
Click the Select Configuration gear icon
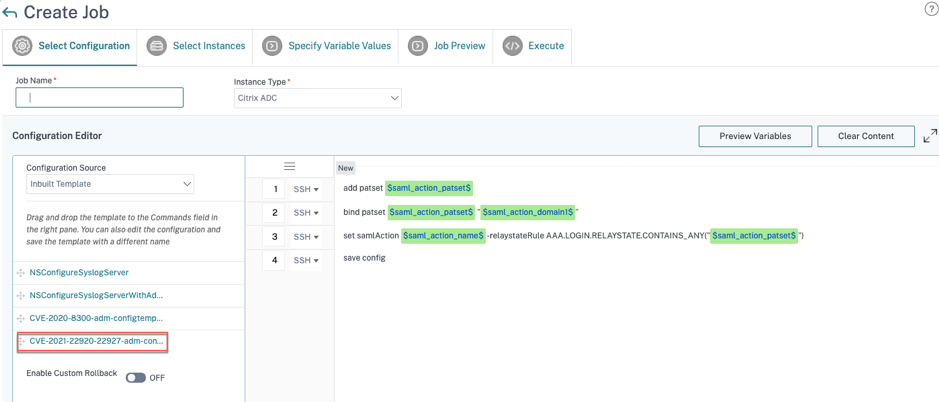22,46
